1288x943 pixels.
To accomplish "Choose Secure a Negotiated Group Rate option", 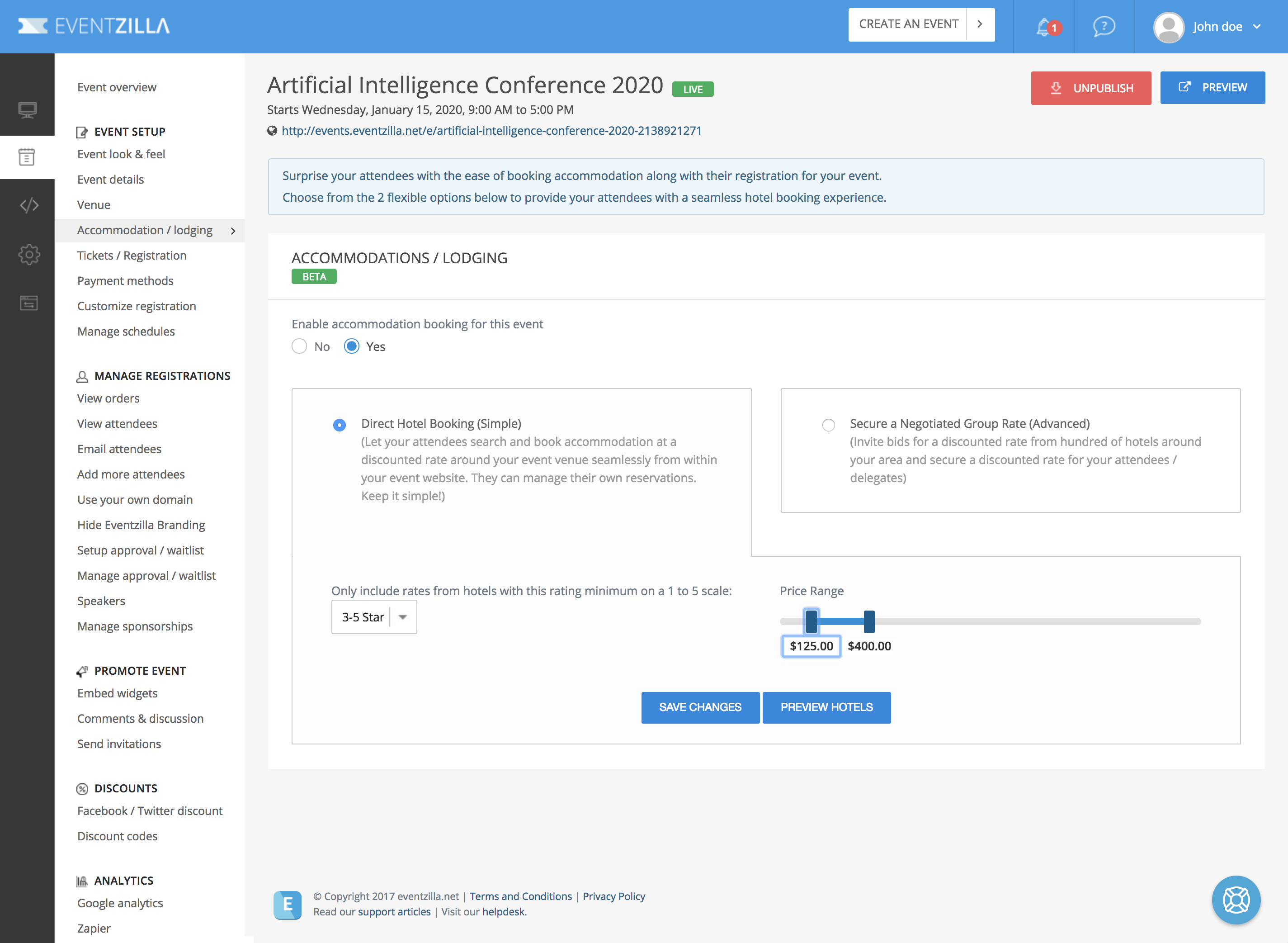I will [x=828, y=425].
